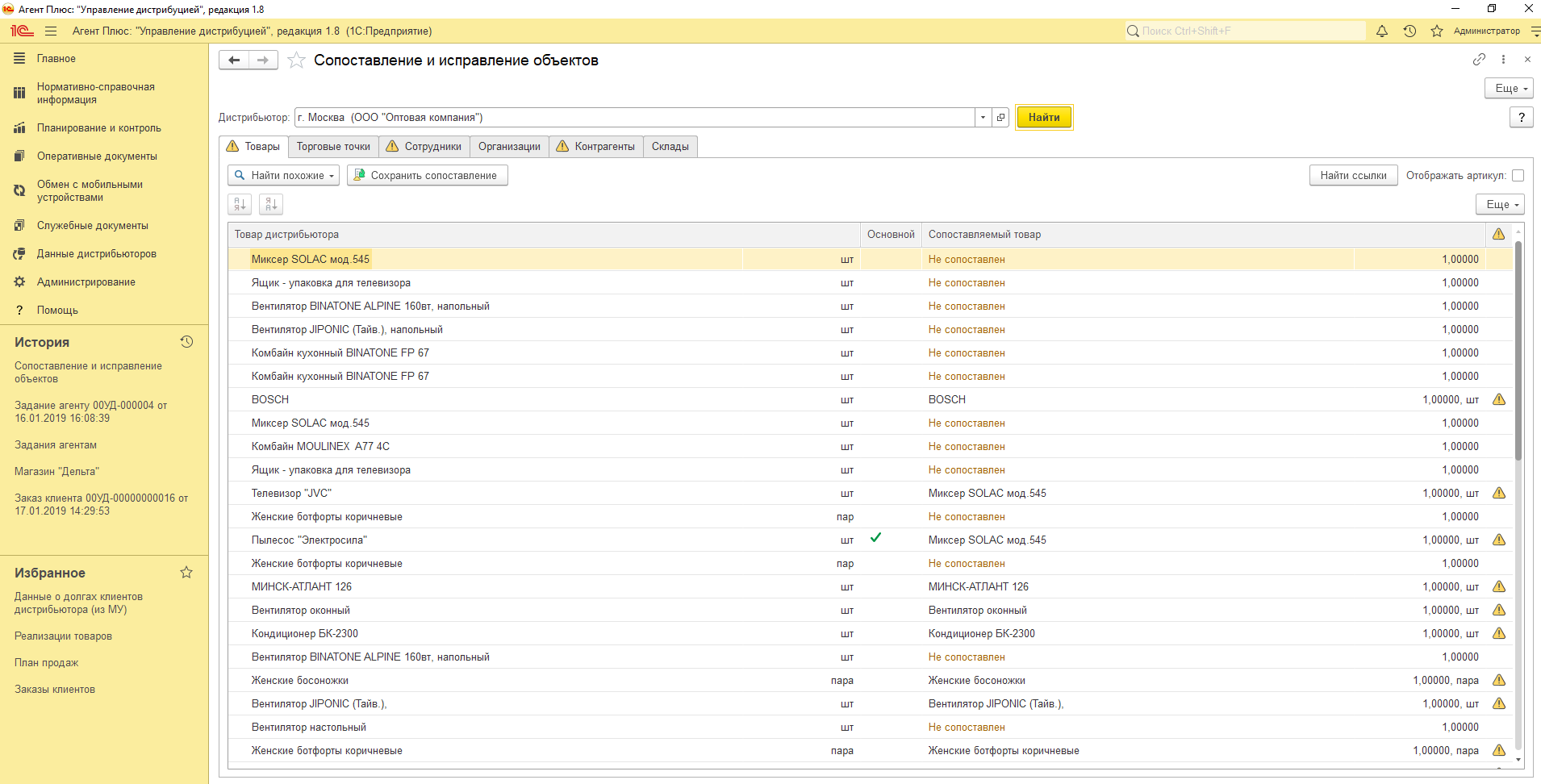Switch to the Организации tab
This screenshot has width=1541, height=784.
point(509,146)
